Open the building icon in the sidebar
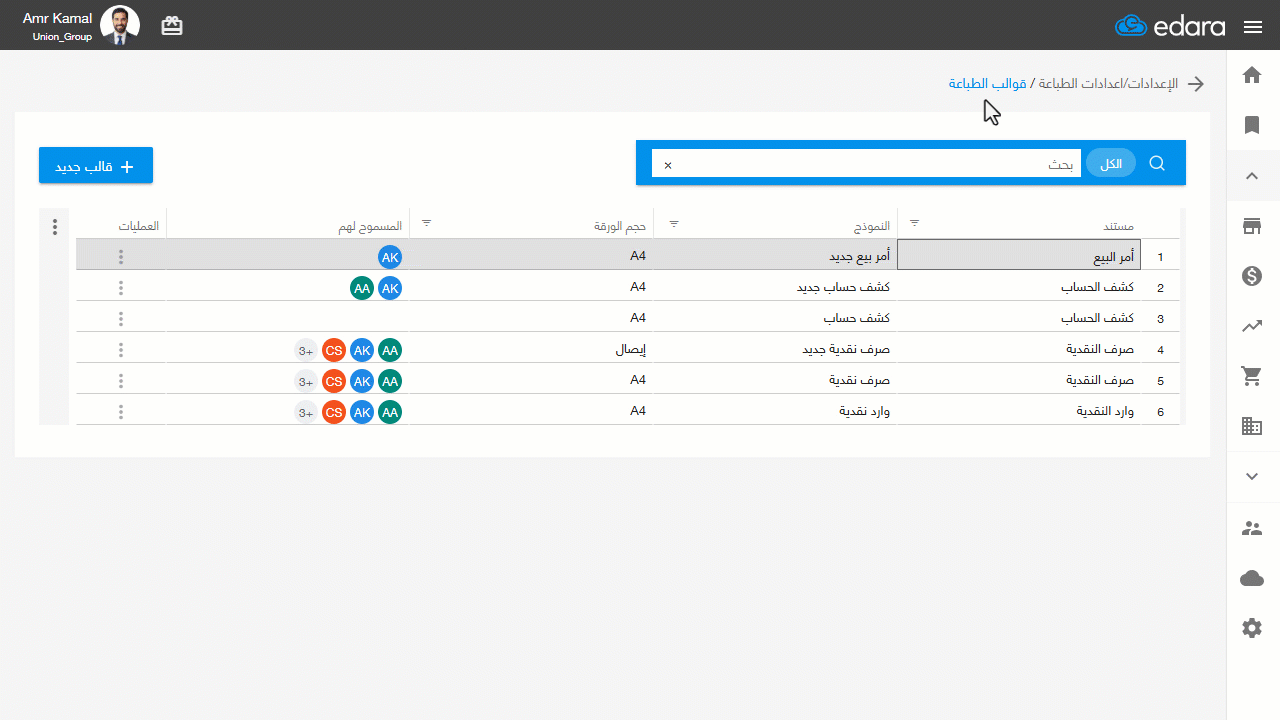Screen dimensions: 1280x720 click(1252, 426)
